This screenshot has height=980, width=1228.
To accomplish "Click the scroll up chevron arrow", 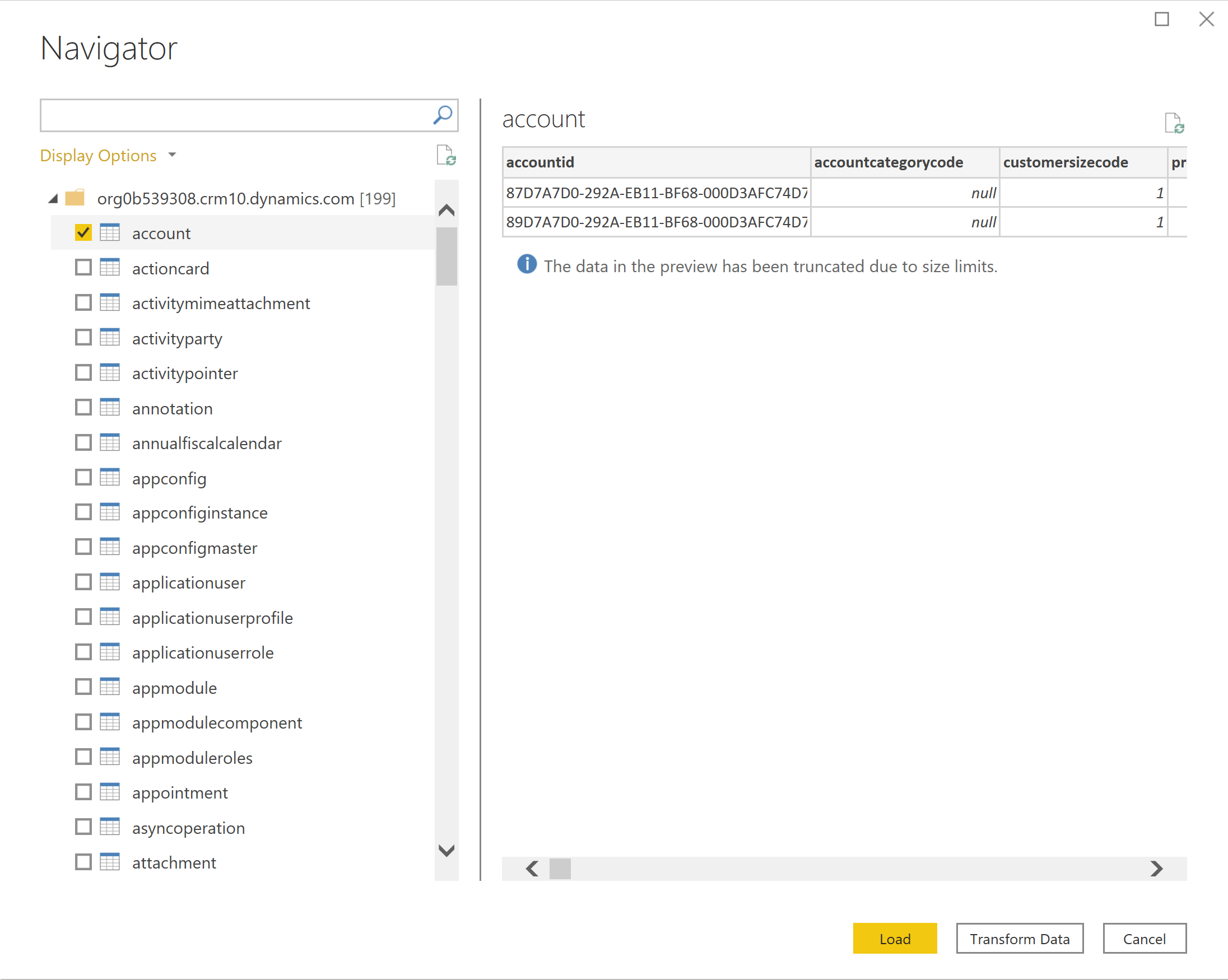I will point(447,208).
